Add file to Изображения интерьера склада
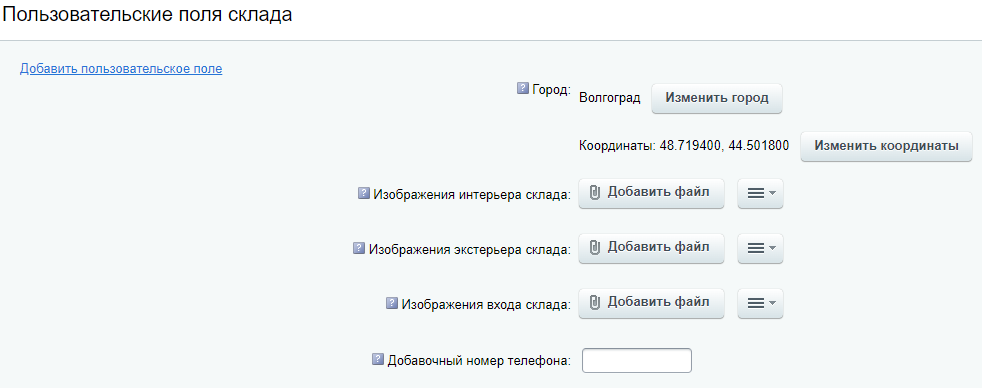This screenshot has height=388, width=982. 651,193
